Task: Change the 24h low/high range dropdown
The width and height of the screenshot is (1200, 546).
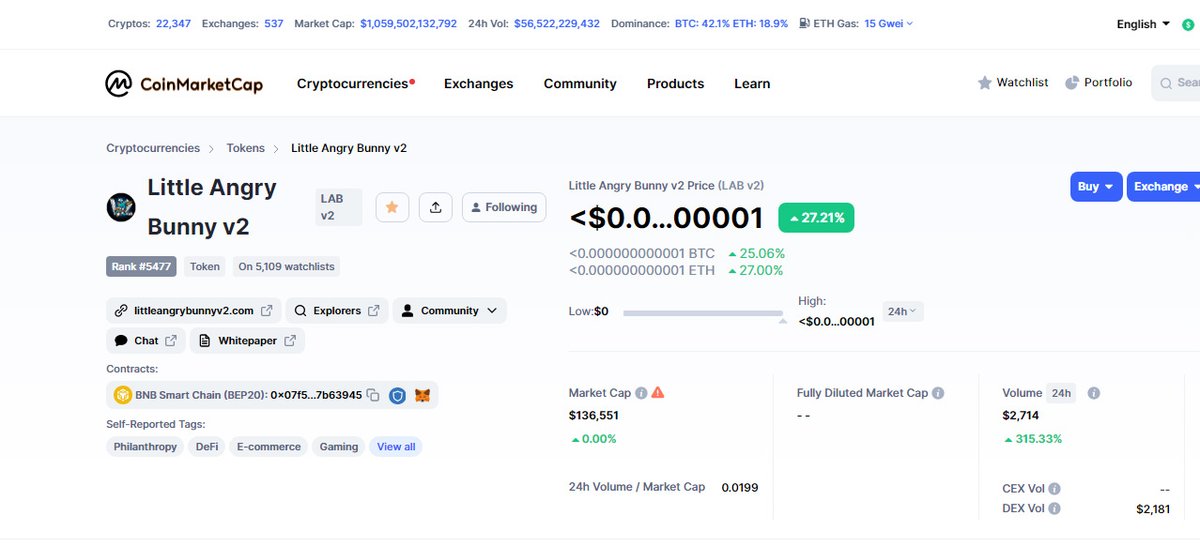Action: click(x=902, y=311)
